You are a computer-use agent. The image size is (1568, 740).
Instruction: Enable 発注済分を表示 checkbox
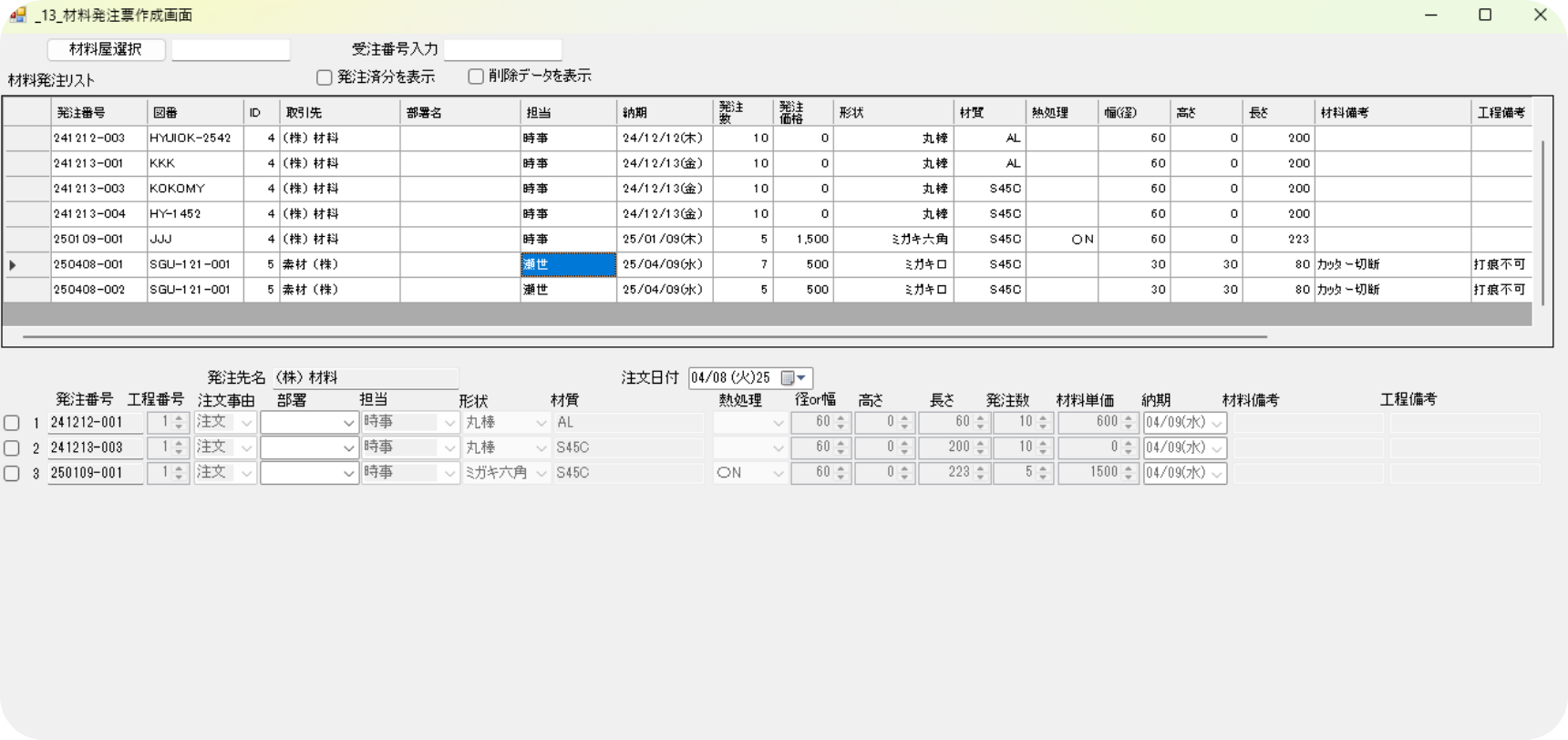point(325,77)
